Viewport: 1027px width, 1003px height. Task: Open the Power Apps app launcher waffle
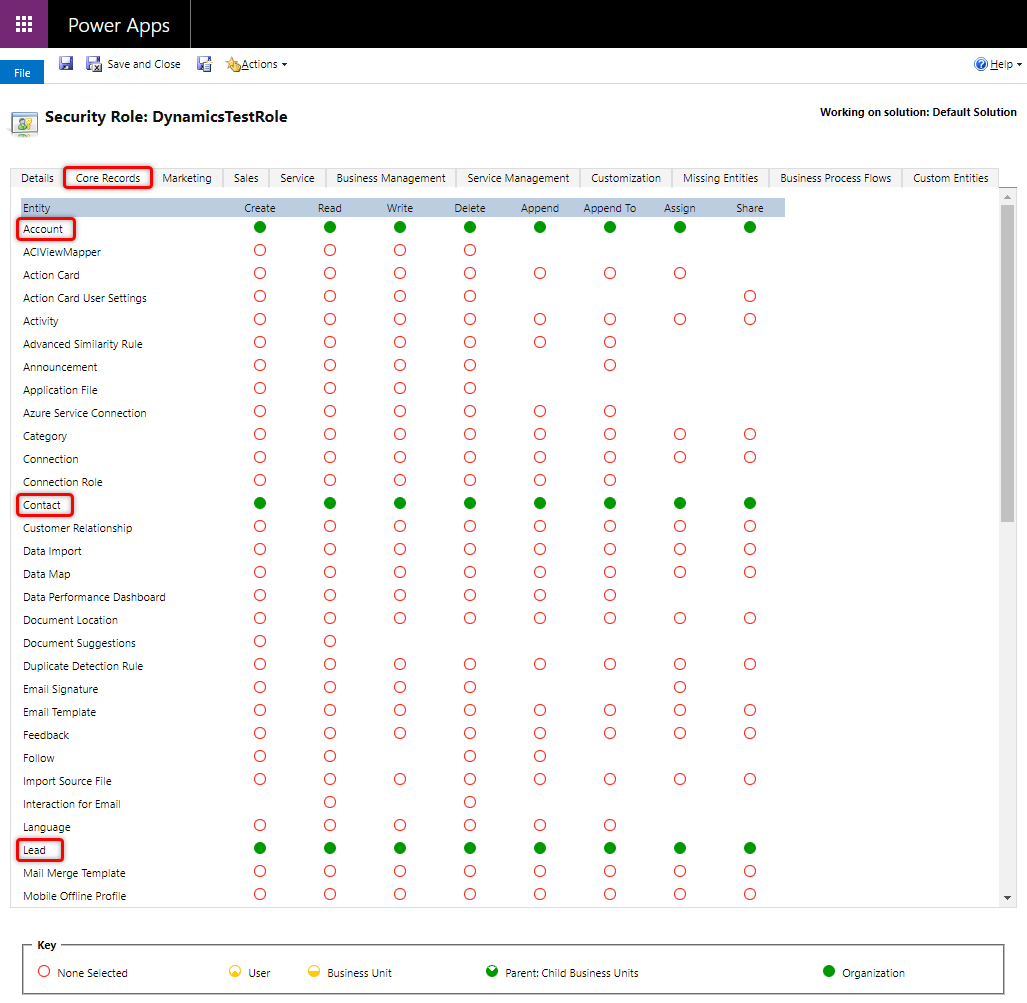(24, 24)
